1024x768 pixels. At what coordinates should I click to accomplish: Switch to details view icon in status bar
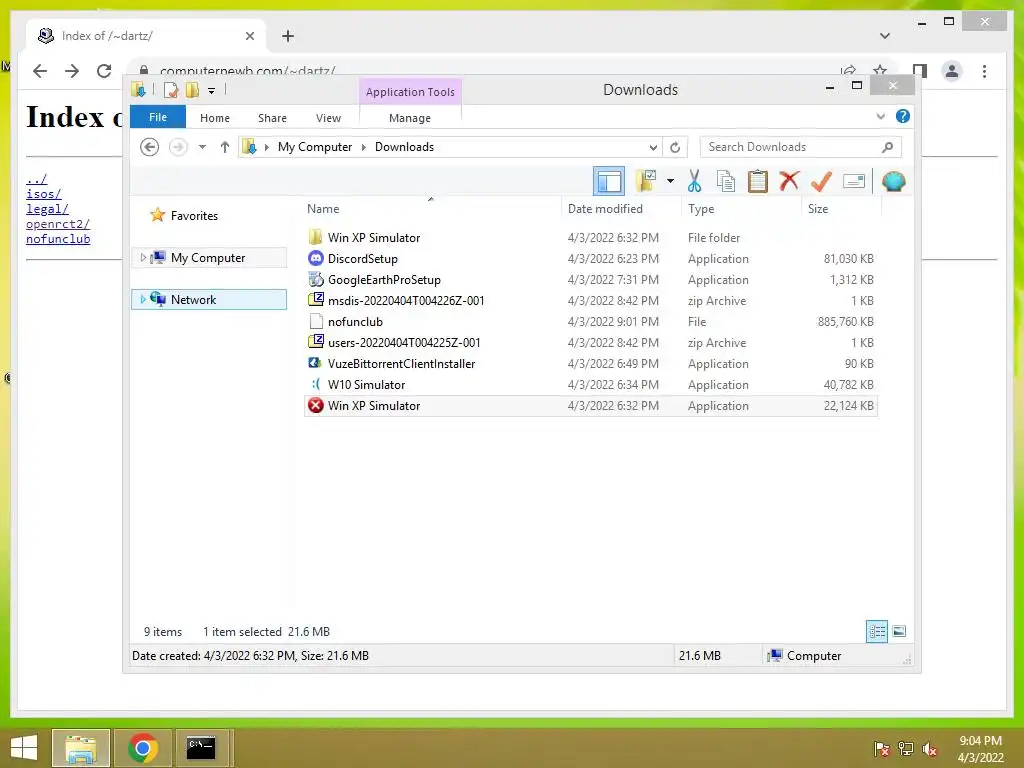pyautogui.click(x=877, y=632)
